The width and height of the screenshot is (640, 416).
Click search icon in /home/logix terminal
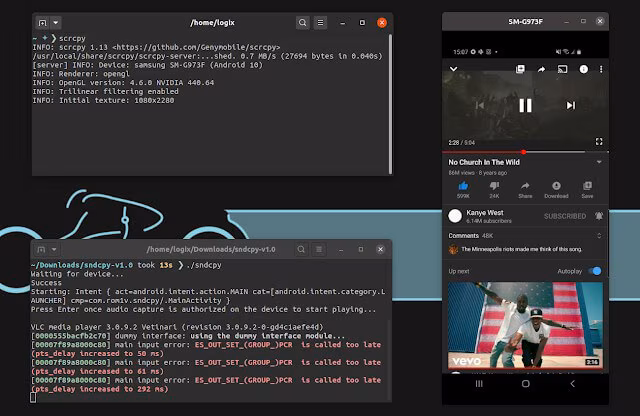click(302, 23)
